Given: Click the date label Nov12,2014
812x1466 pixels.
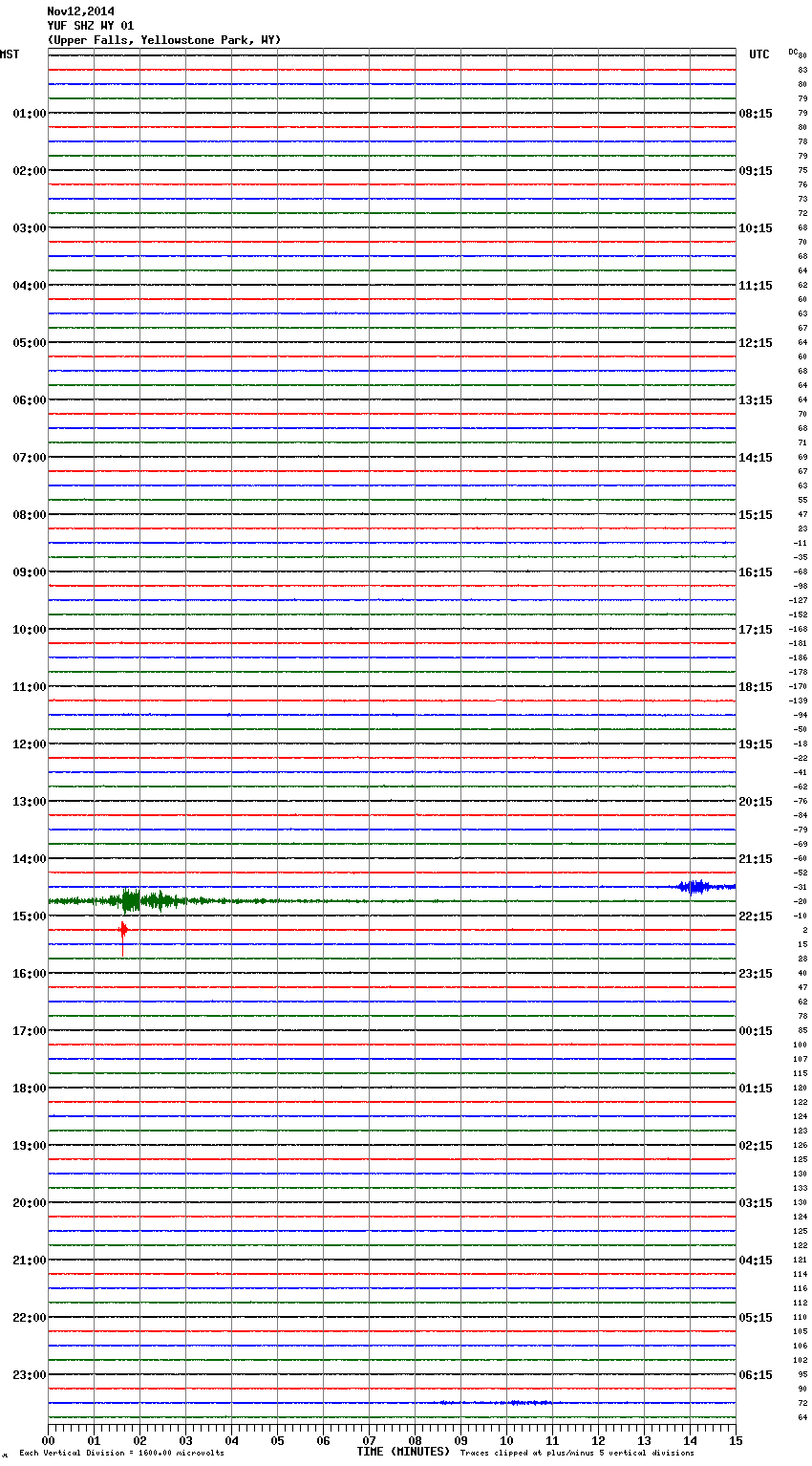Looking at the screenshot, I should [80, 11].
